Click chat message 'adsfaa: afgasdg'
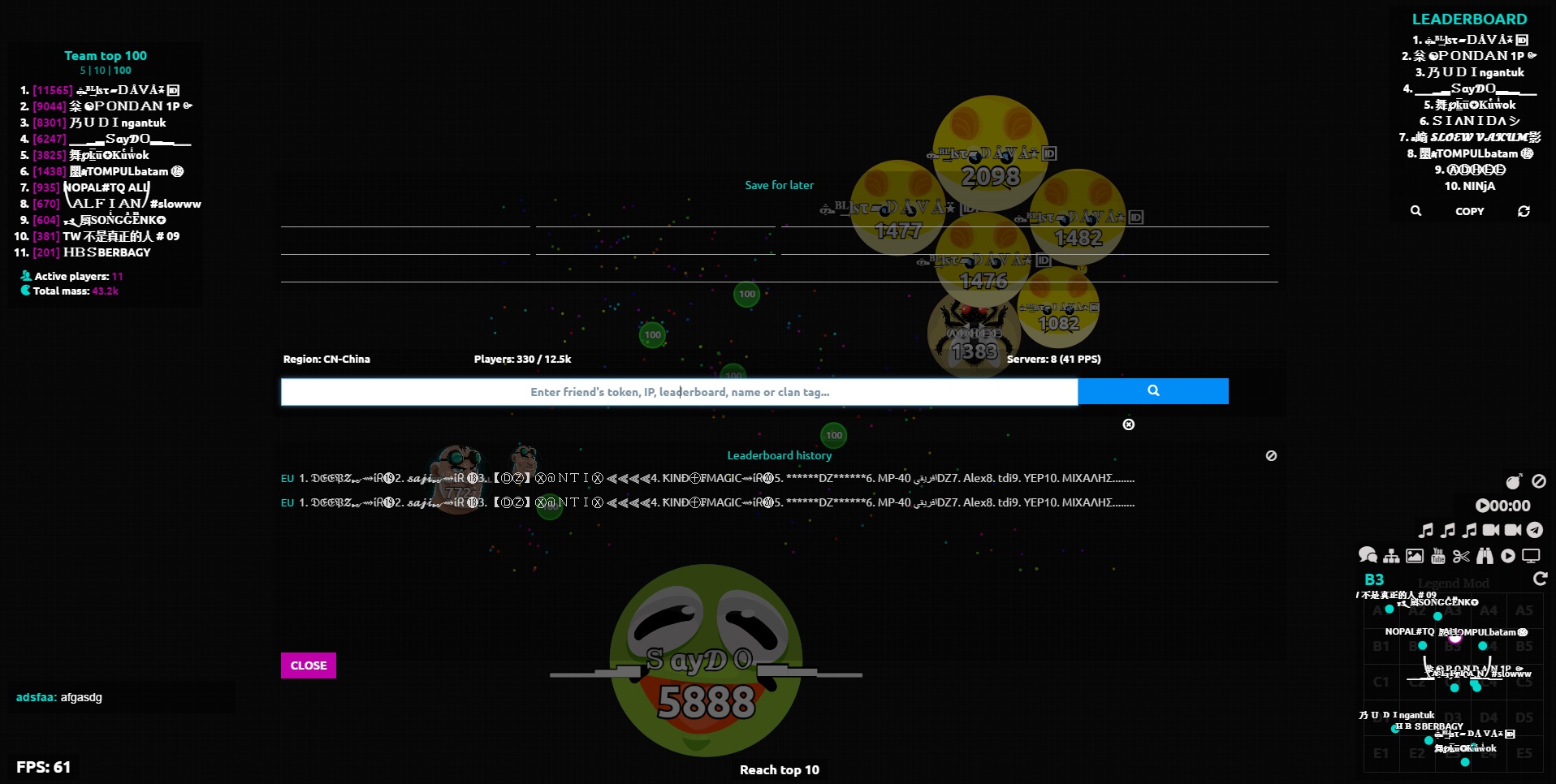 [59, 697]
